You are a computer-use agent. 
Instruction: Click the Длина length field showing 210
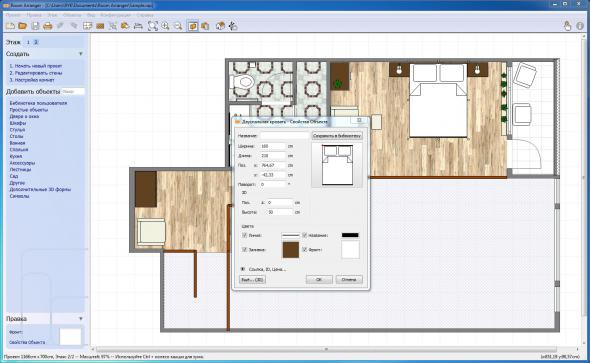click(x=273, y=156)
